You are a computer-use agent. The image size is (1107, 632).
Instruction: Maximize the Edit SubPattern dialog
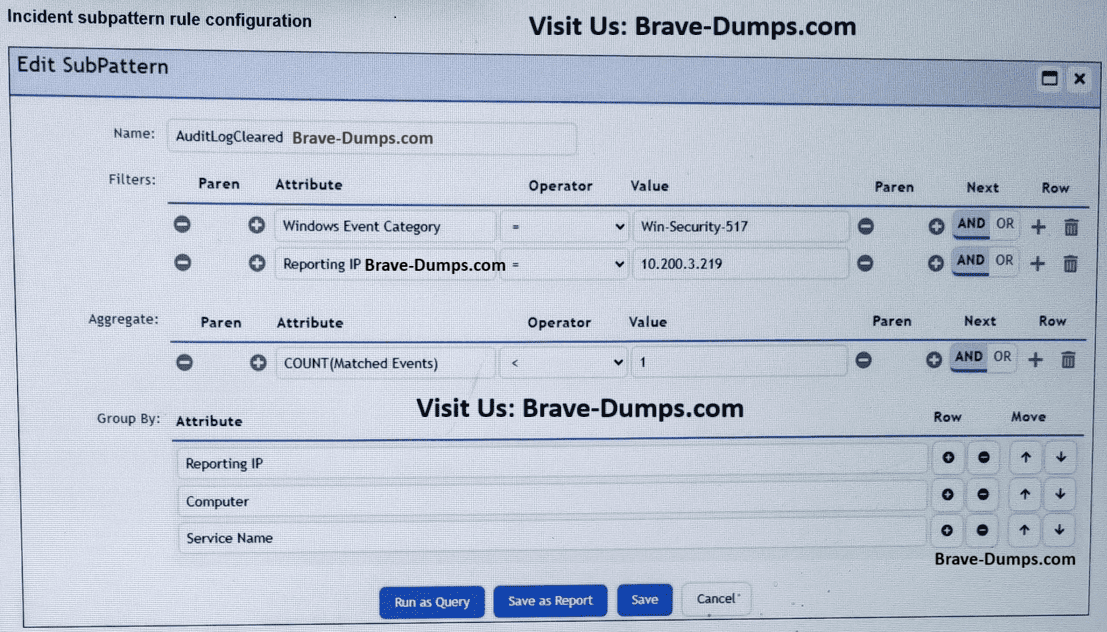tap(1050, 79)
